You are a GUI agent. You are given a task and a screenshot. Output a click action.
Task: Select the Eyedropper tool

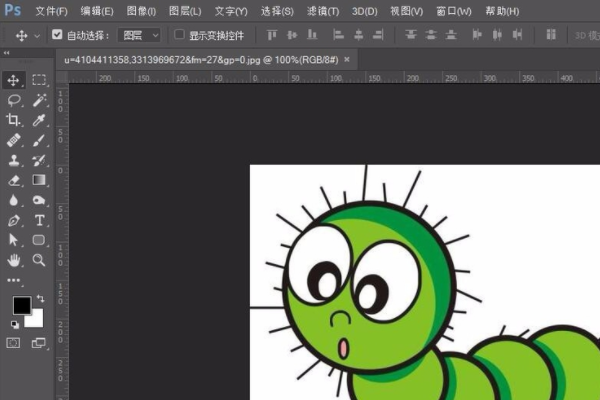39,120
